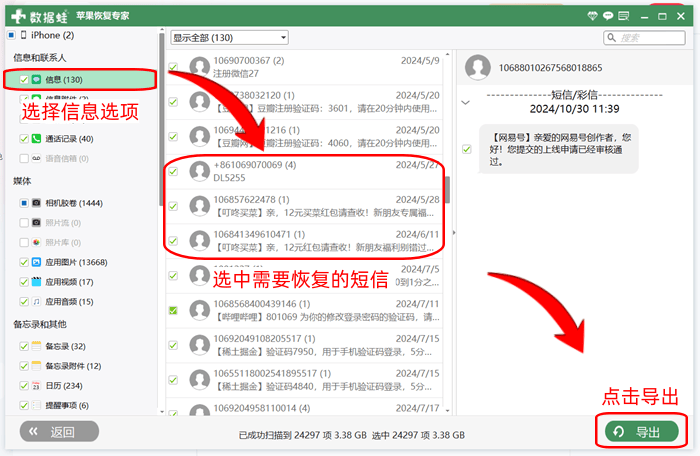The width and height of the screenshot is (700, 456).
Task: Click the 相机胶卷 camera icon
Action: point(36,202)
